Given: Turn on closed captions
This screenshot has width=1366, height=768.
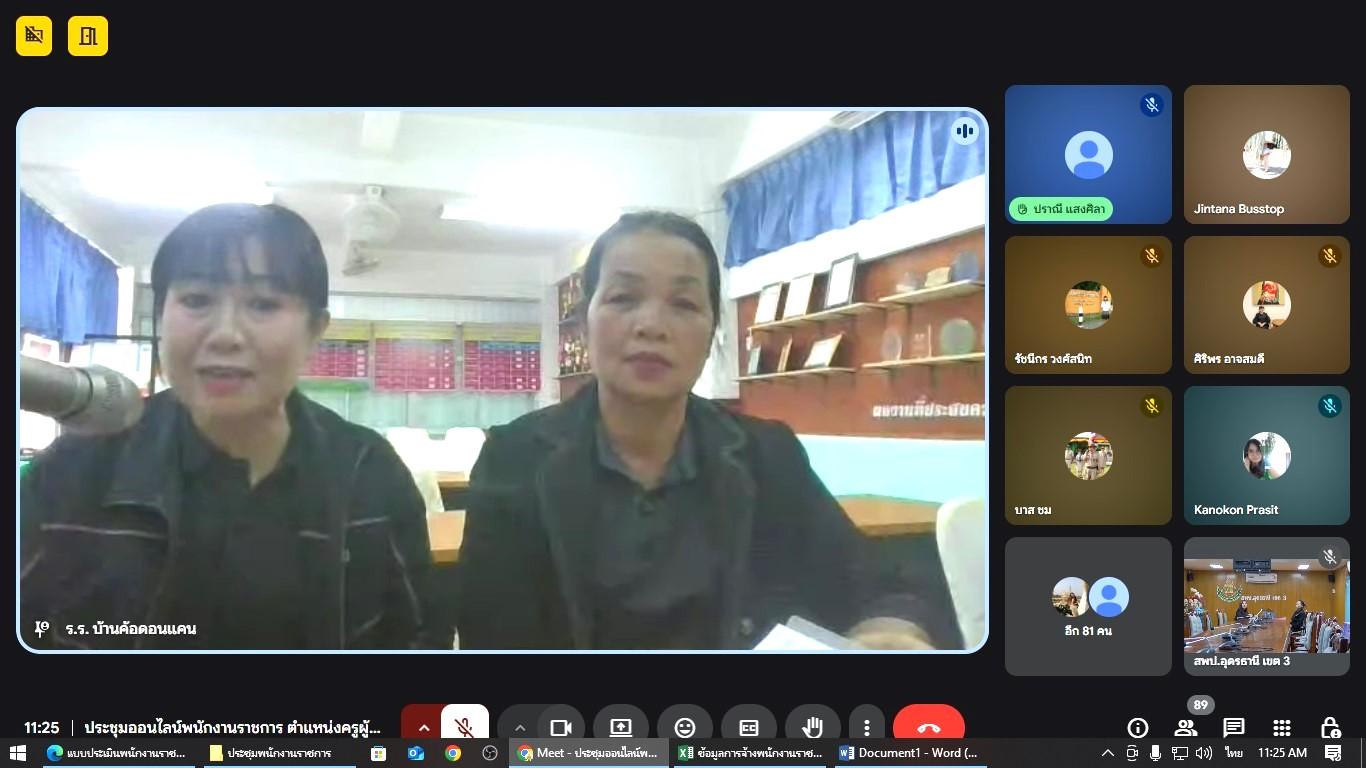Looking at the screenshot, I should pos(748,727).
